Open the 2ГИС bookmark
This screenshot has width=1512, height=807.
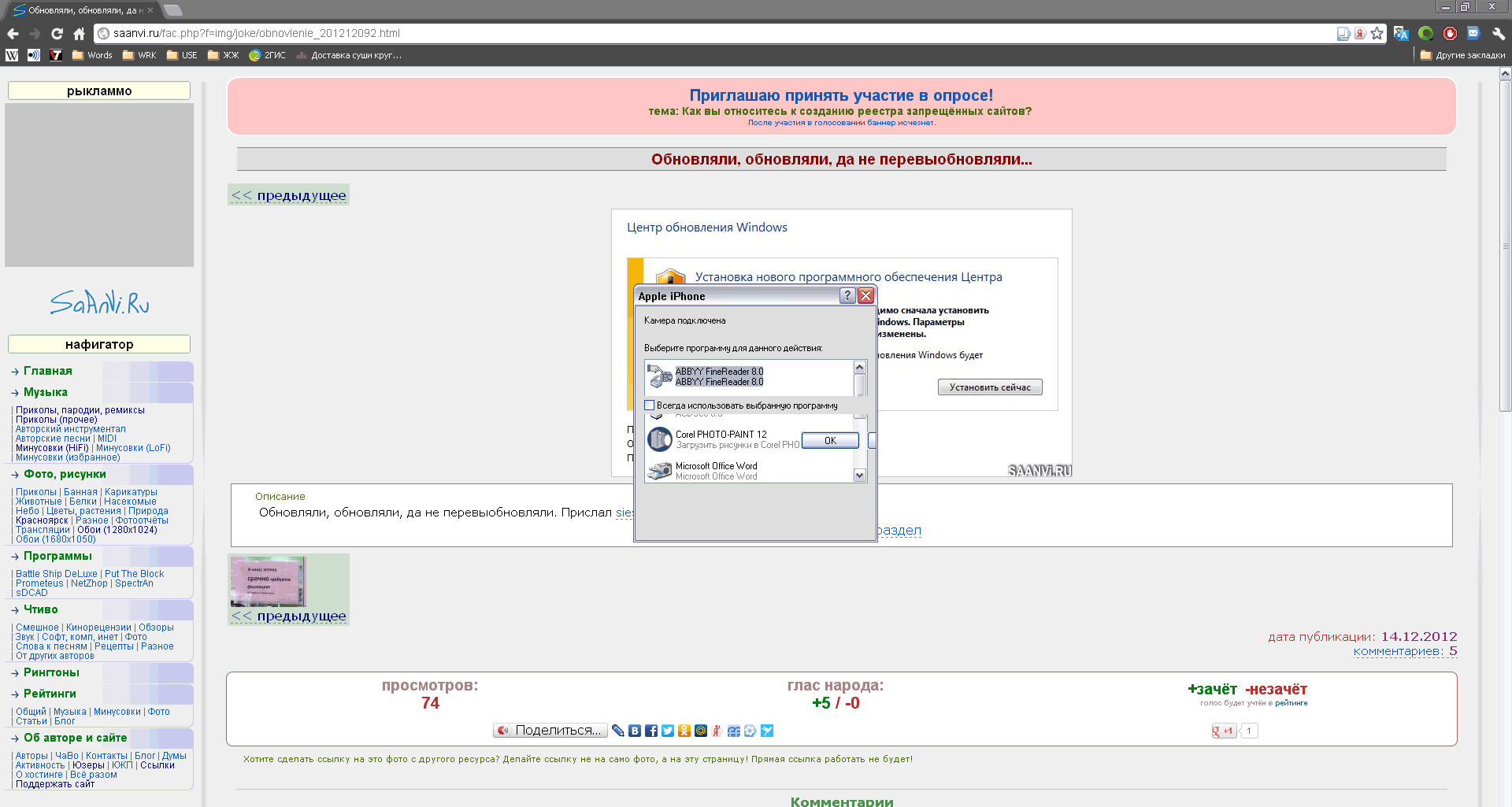point(267,55)
